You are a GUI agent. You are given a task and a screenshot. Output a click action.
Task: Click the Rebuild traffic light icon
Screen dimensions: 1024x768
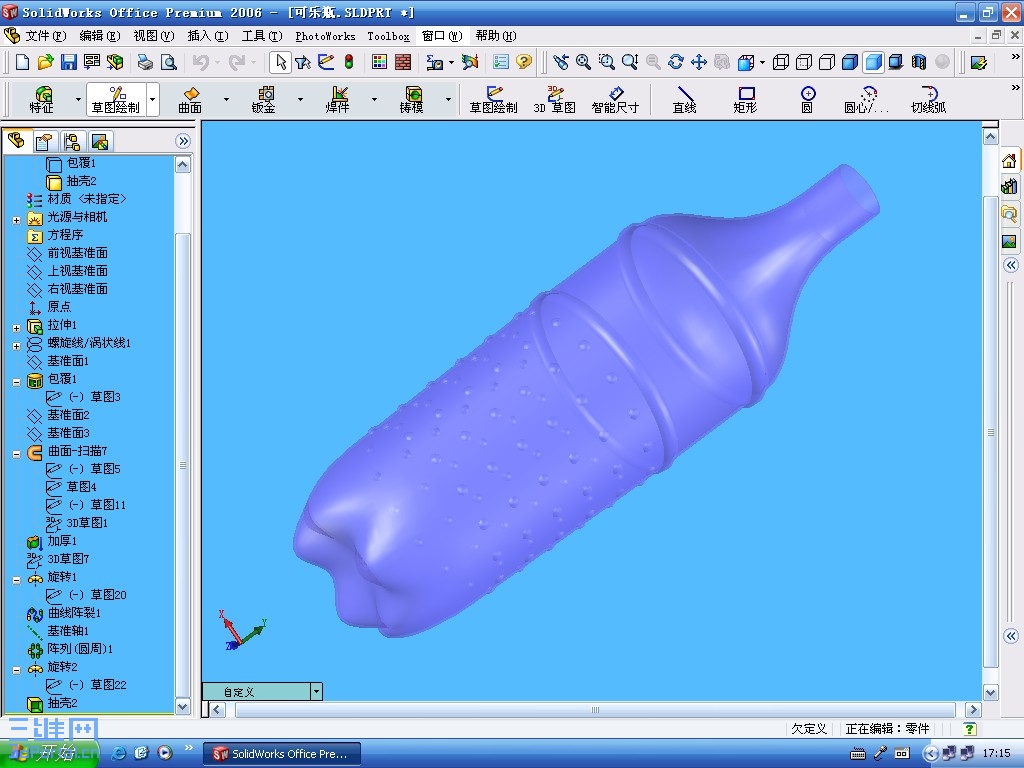(x=349, y=62)
